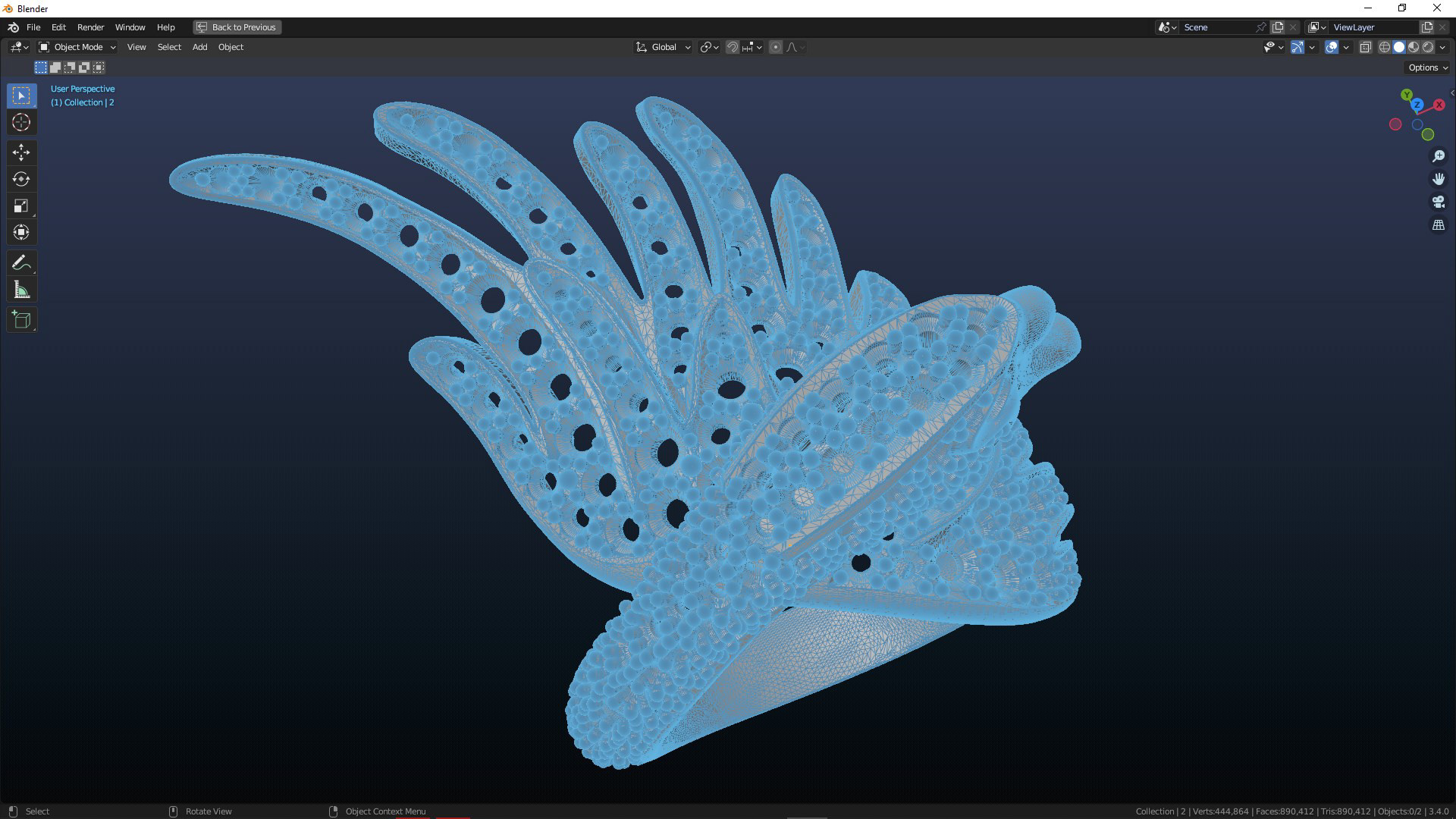Choose the Scale tool
Image resolution: width=1456 pixels, height=819 pixels.
(x=21, y=206)
